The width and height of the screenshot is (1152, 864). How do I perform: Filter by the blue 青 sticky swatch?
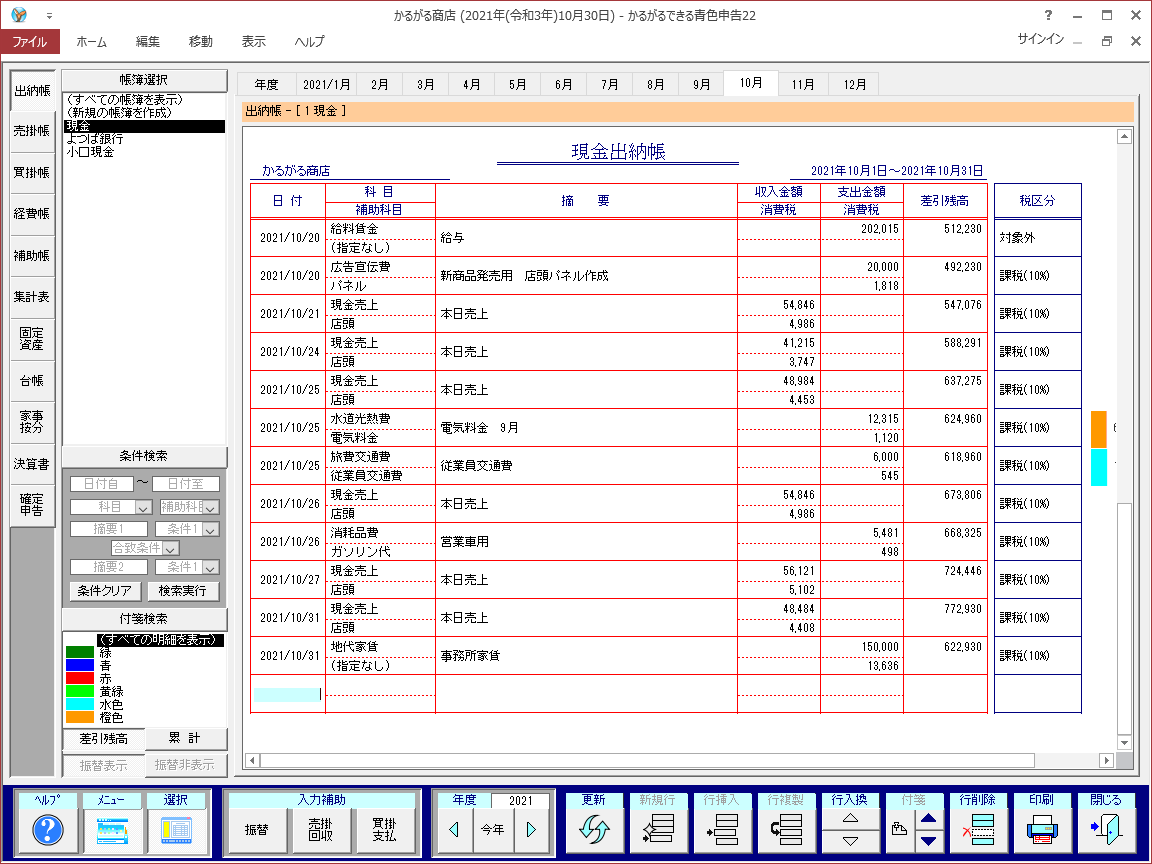(x=80, y=666)
